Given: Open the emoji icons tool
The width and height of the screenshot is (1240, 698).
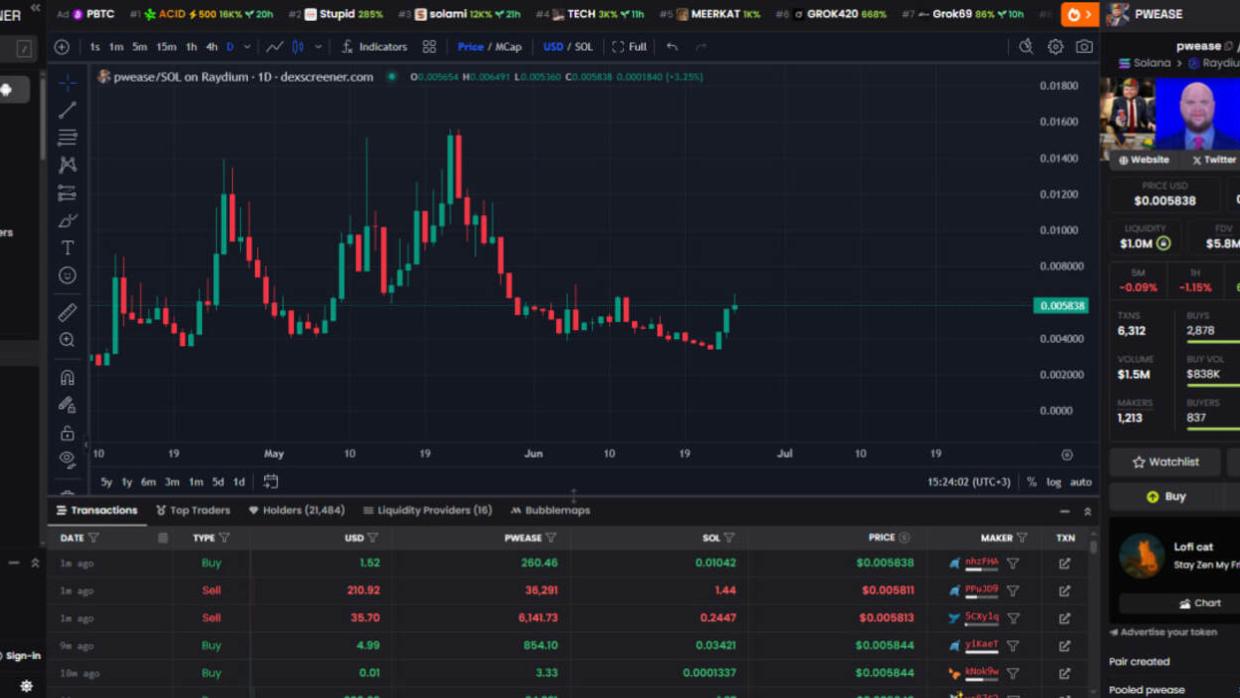Looking at the screenshot, I should [67, 275].
